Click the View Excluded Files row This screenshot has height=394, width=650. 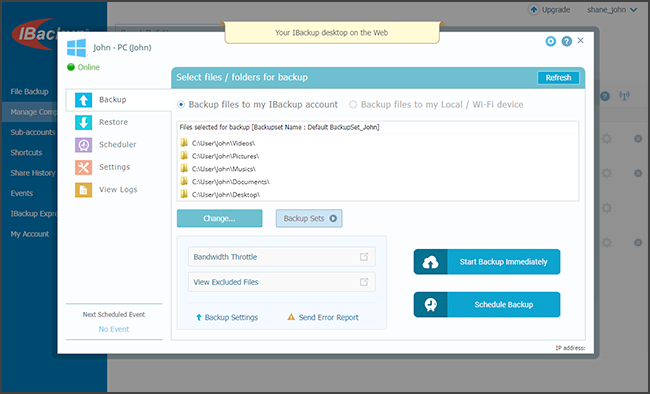[281, 282]
